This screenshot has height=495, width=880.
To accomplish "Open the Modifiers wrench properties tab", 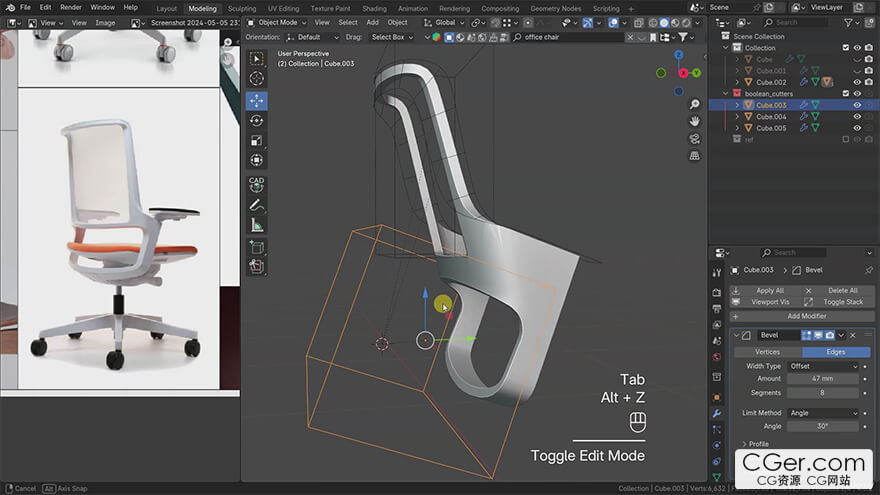I will (716, 413).
